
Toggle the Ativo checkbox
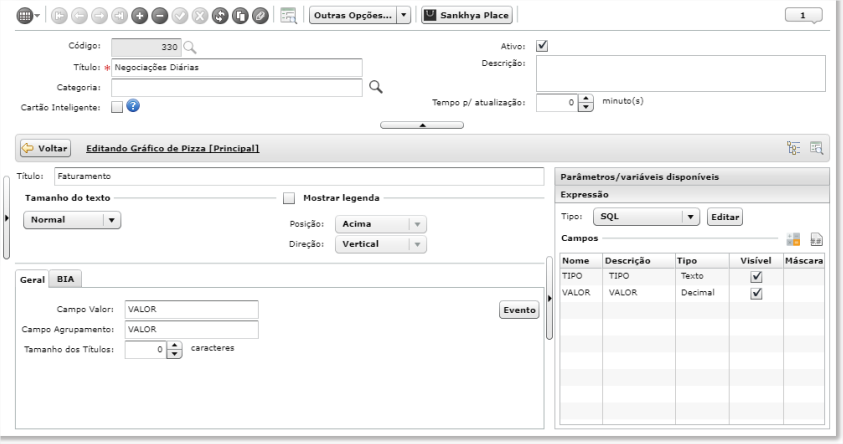542,46
